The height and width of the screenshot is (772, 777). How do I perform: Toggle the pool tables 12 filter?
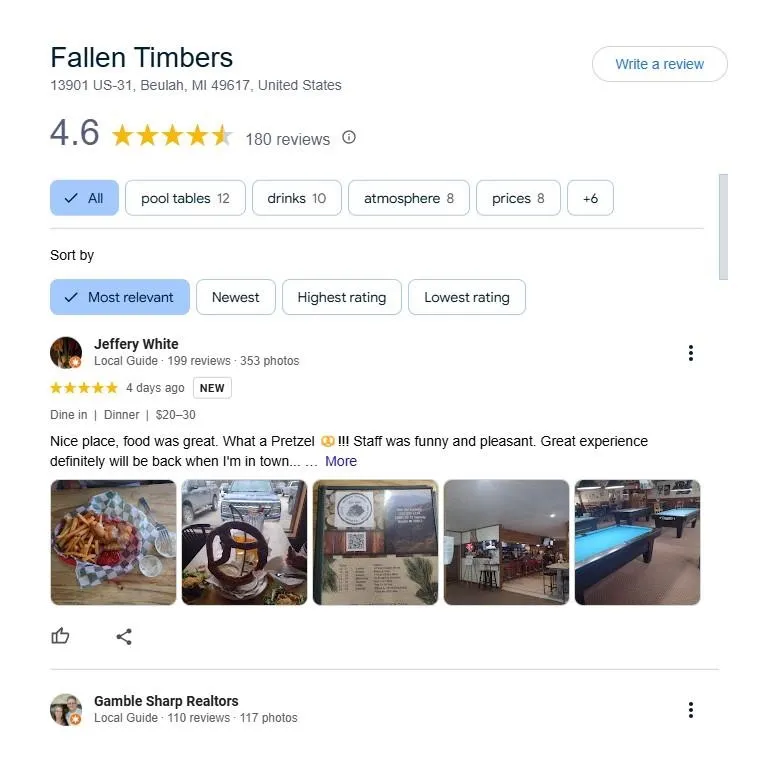[185, 198]
